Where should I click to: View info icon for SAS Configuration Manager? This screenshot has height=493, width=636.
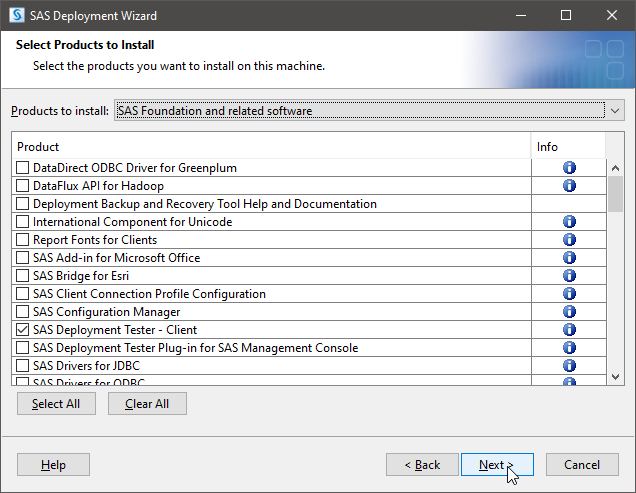pos(569,312)
